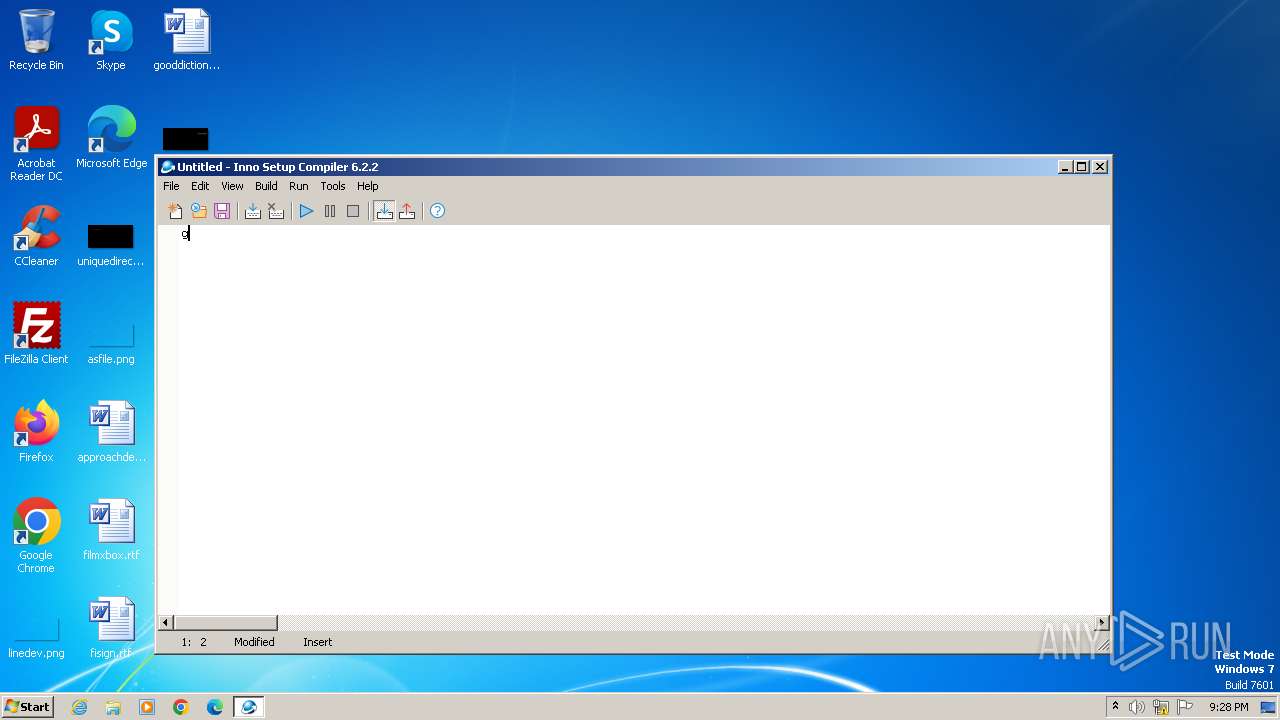Open Windows Explorer from the taskbar
Viewport: 1280px width, 720px height.
pos(113,707)
